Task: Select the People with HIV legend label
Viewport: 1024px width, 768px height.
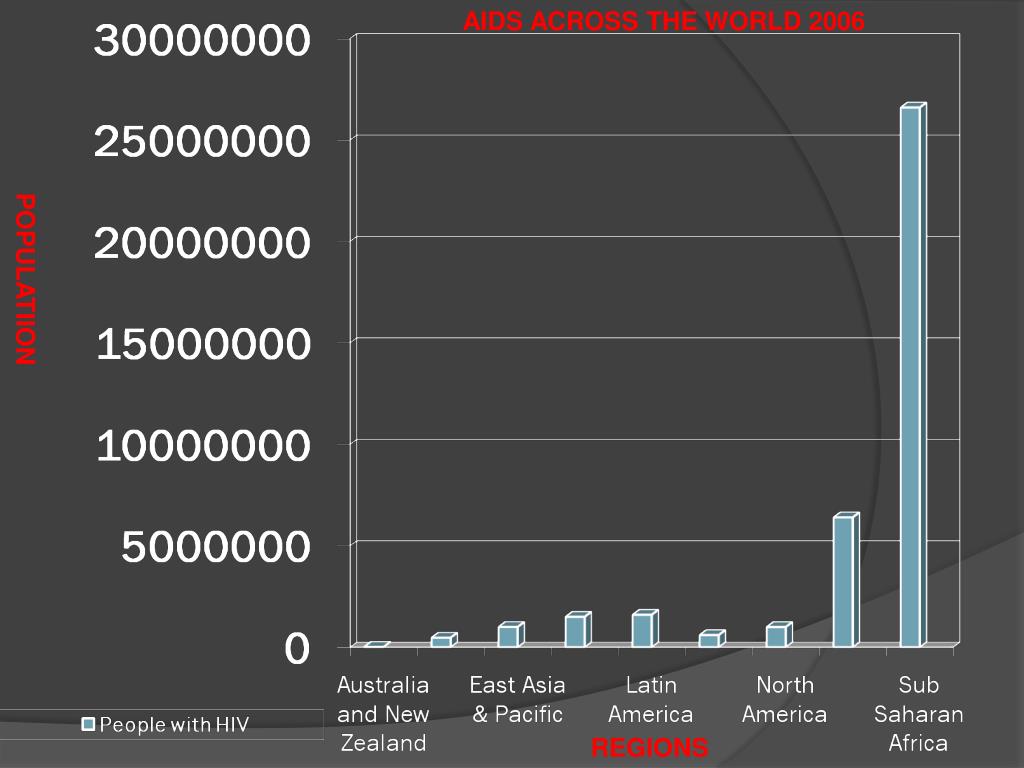Action: tap(174, 724)
